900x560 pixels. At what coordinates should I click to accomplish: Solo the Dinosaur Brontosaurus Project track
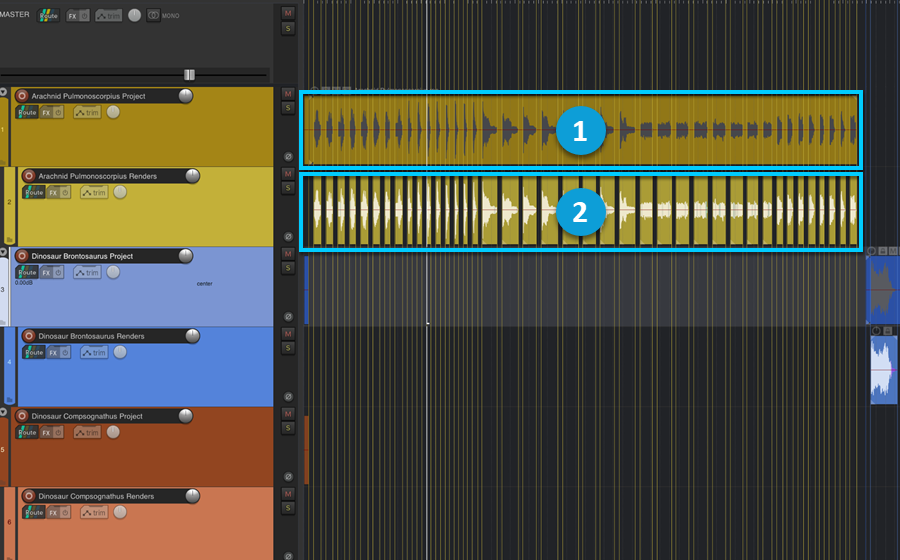tap(288, 268)
